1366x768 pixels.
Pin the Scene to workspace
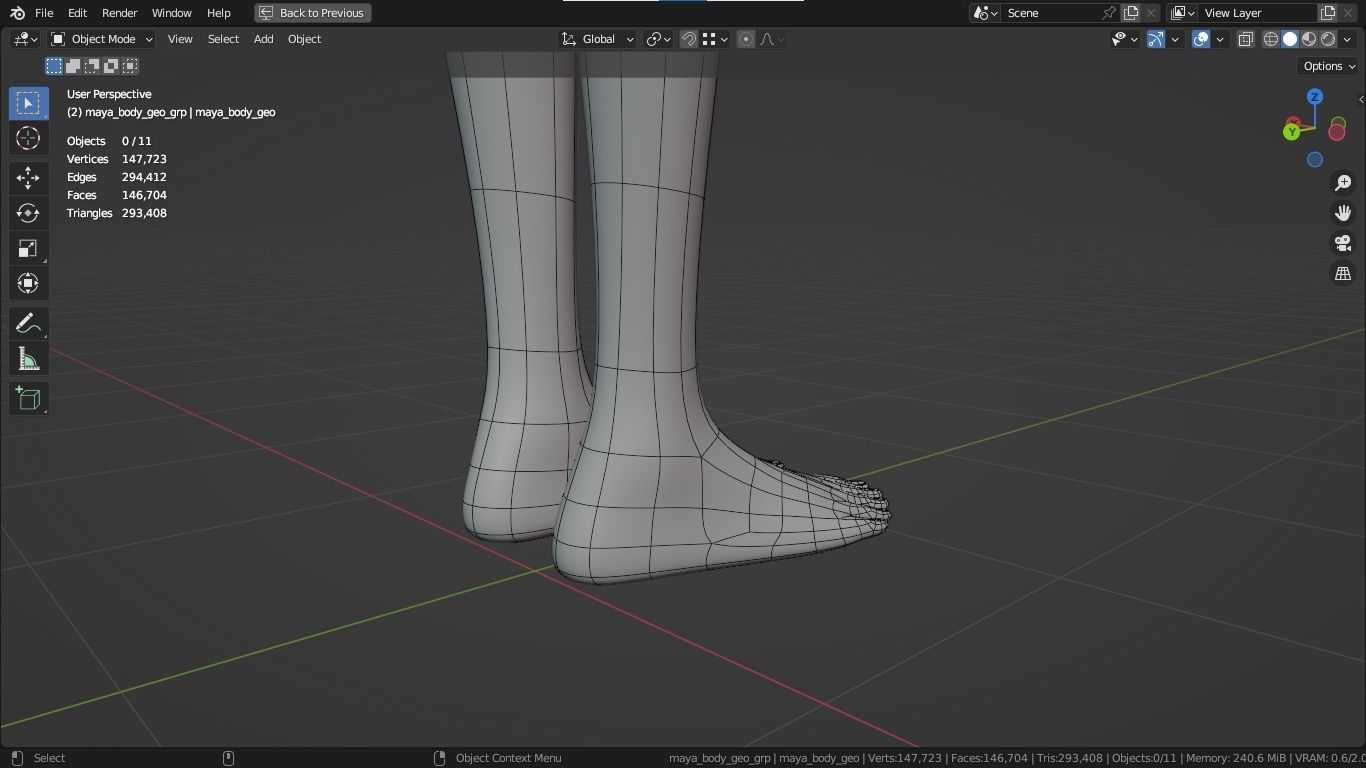[x=1109, y=13]
